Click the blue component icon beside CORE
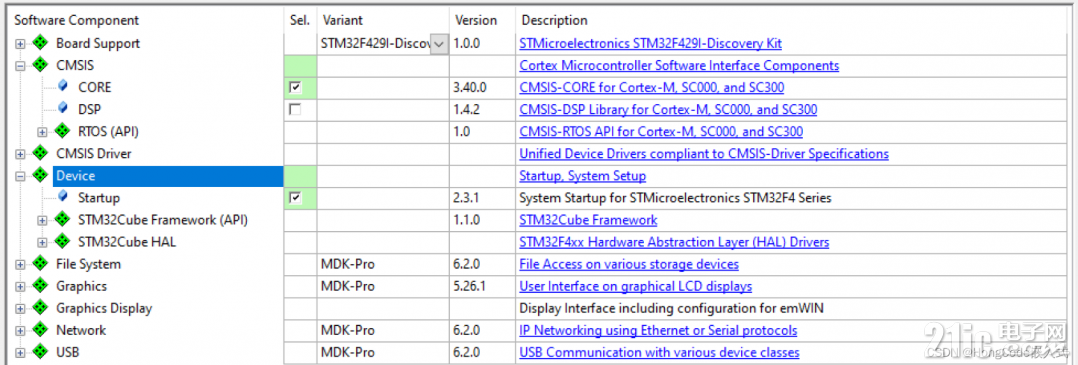 pyautogui.click(x=63, y=87)
